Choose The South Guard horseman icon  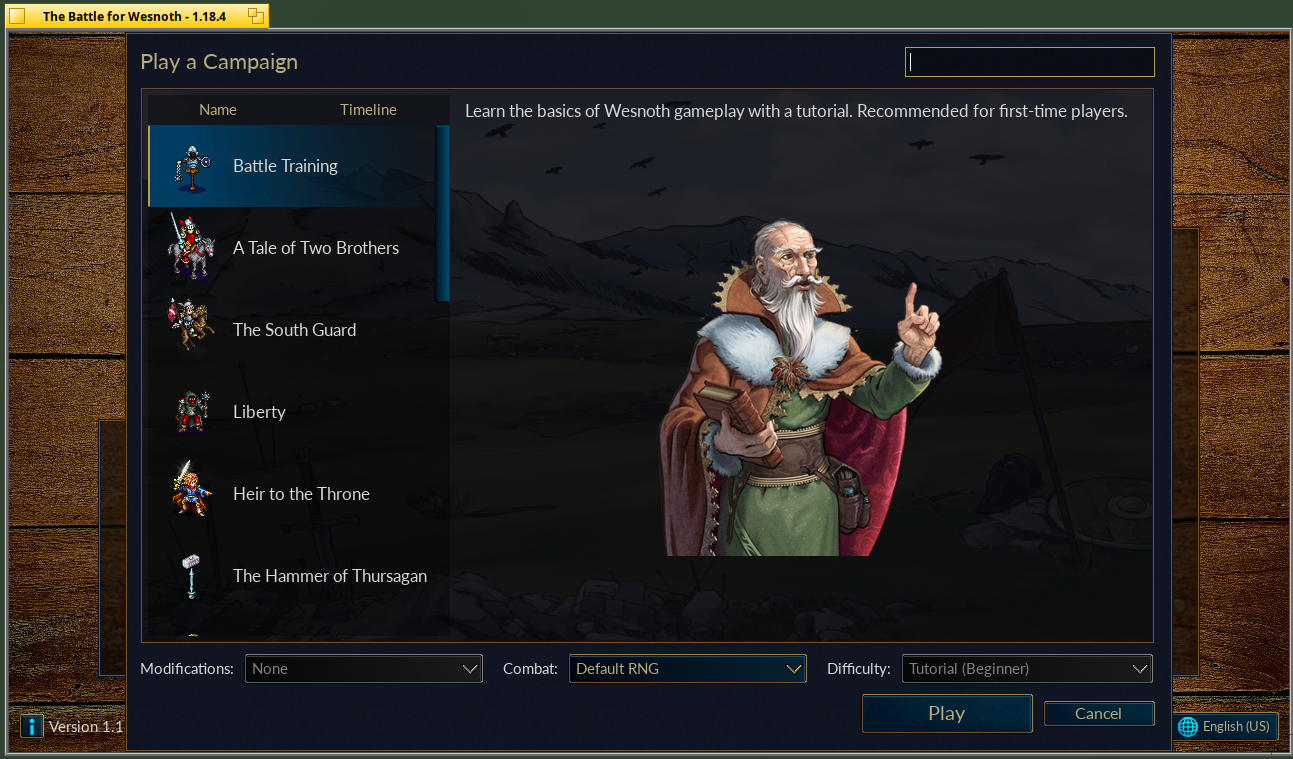[x=191, y=325]
